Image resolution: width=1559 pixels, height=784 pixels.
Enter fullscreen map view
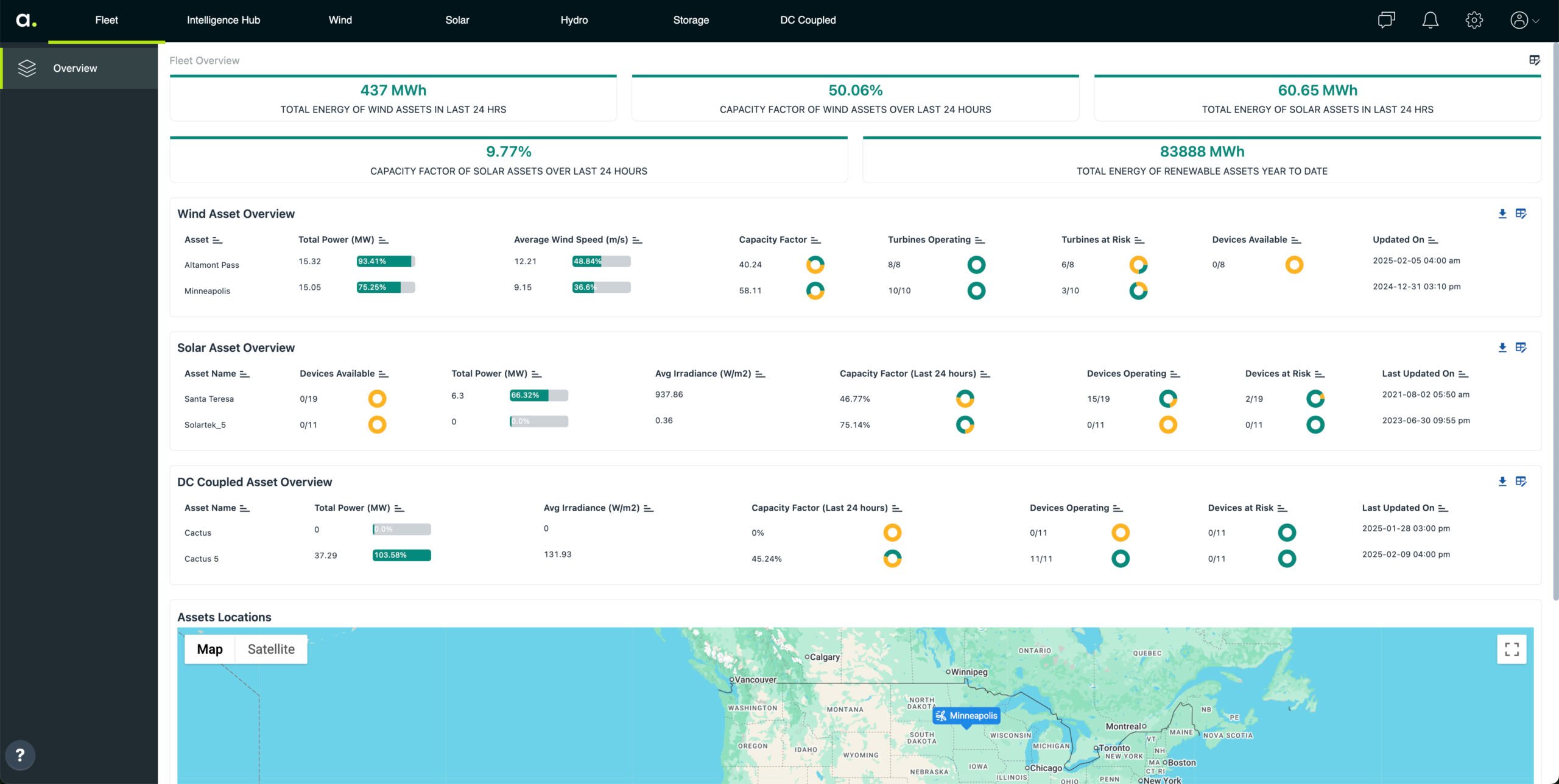1511,649
